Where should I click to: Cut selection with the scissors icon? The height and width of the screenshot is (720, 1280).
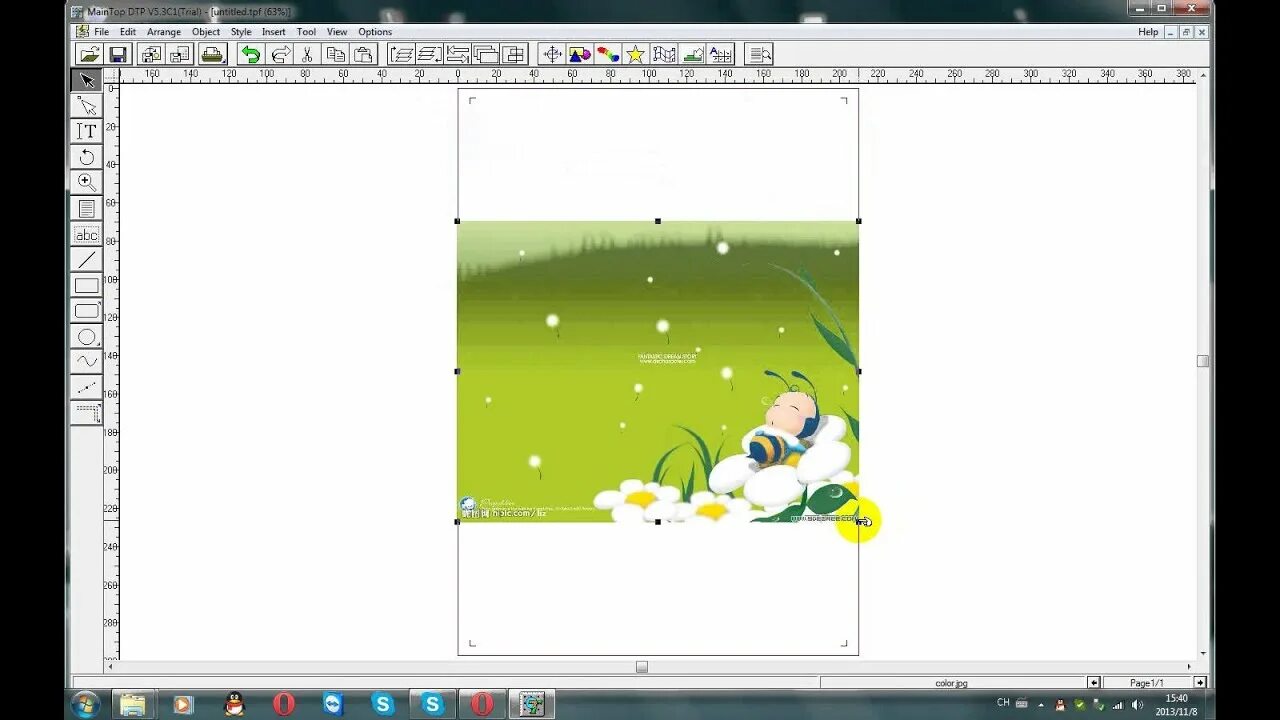[x=307, y=54]
